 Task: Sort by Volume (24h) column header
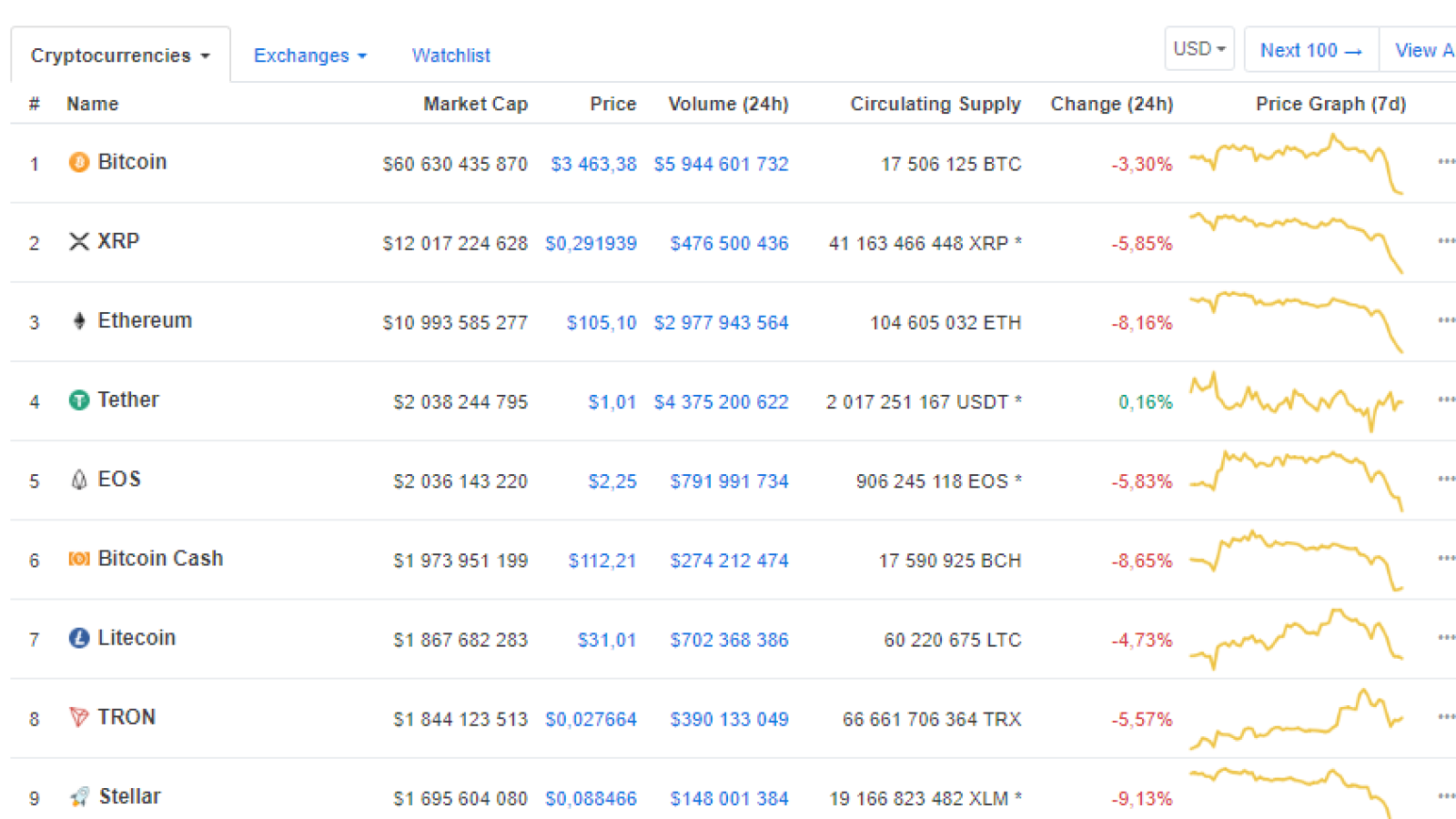click(728, 104)
